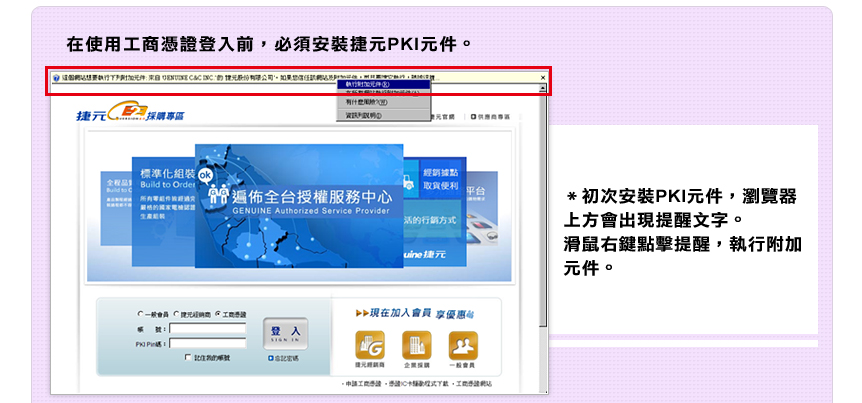Click the 現在加入會員 享優惠 heading
This screenshot has height=403, width=862.
pyautogui.click(x=415, y=313)
